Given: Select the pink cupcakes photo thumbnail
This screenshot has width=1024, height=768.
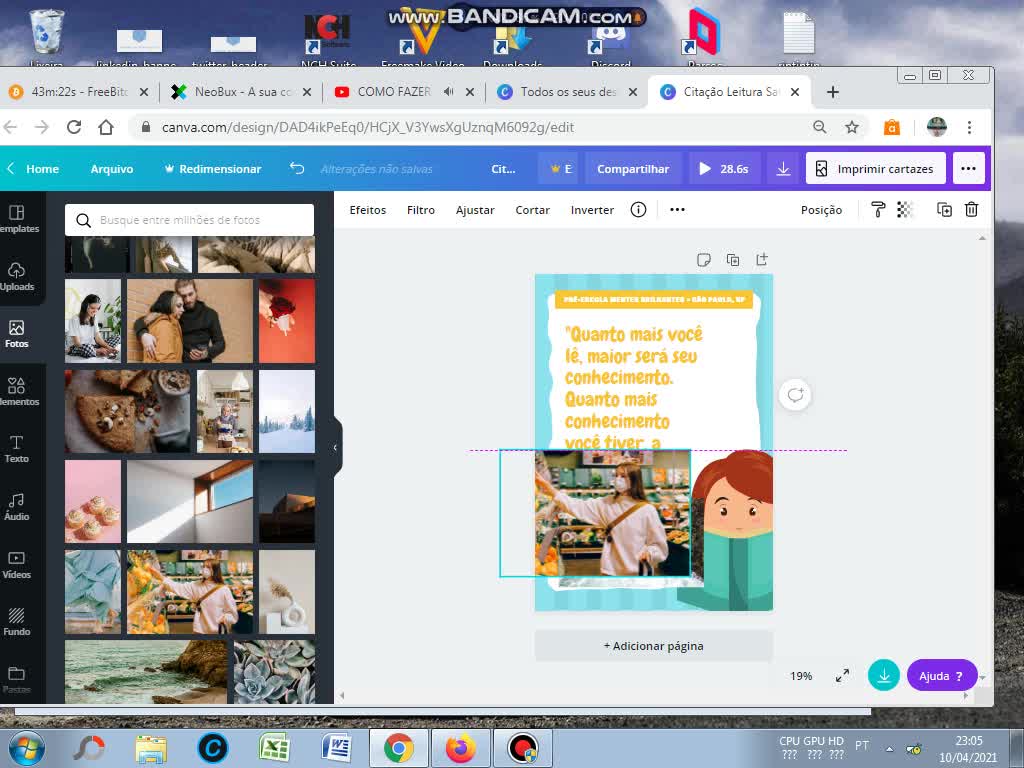Looking at the screenshot, I should [93, 502].
